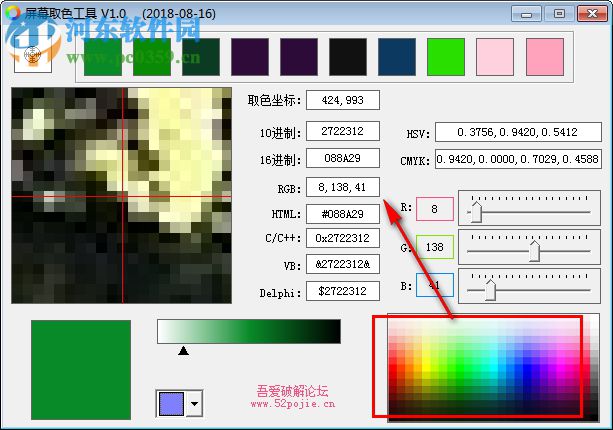The image size is (613, 430).
Task: Click the 取色坐标 label
Action: point(275,100)
